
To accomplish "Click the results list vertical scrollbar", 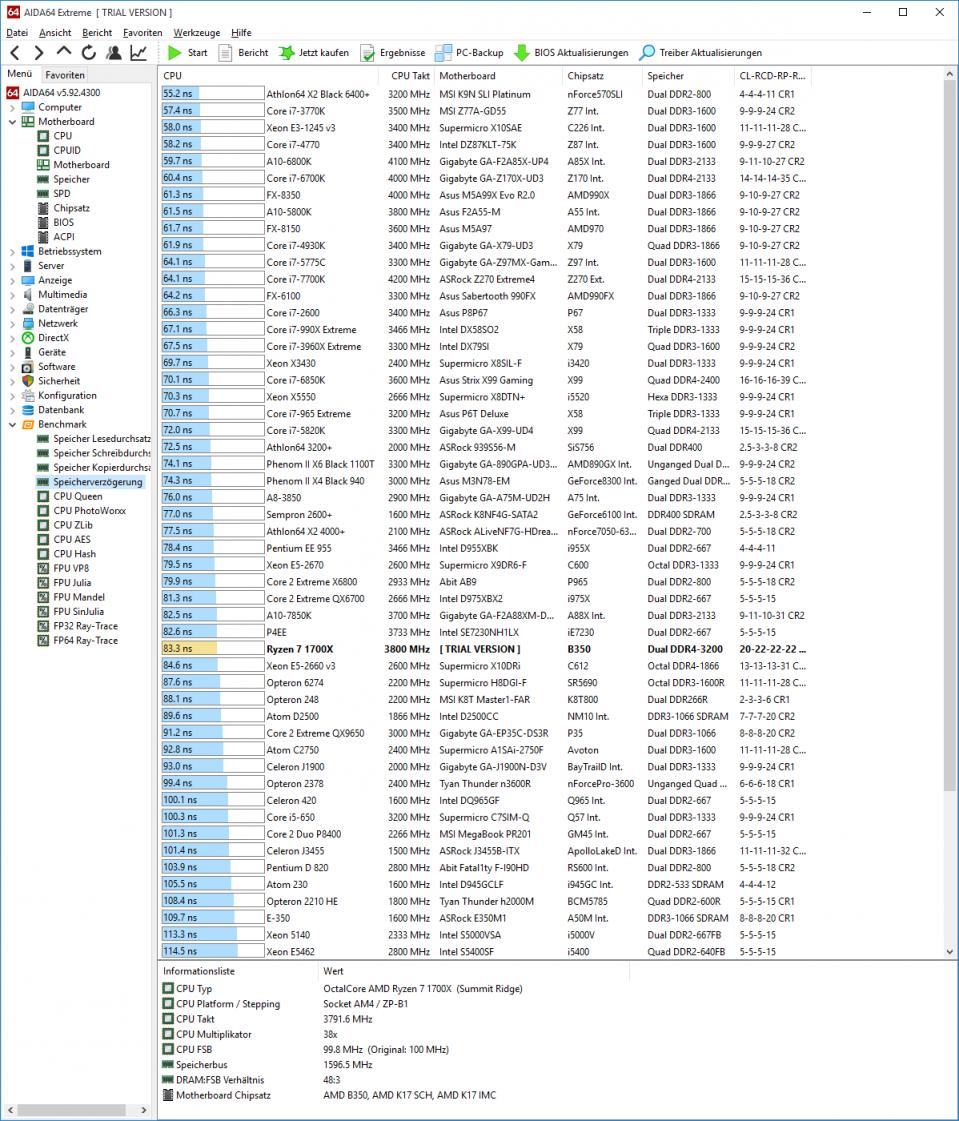I will [950, 436].
